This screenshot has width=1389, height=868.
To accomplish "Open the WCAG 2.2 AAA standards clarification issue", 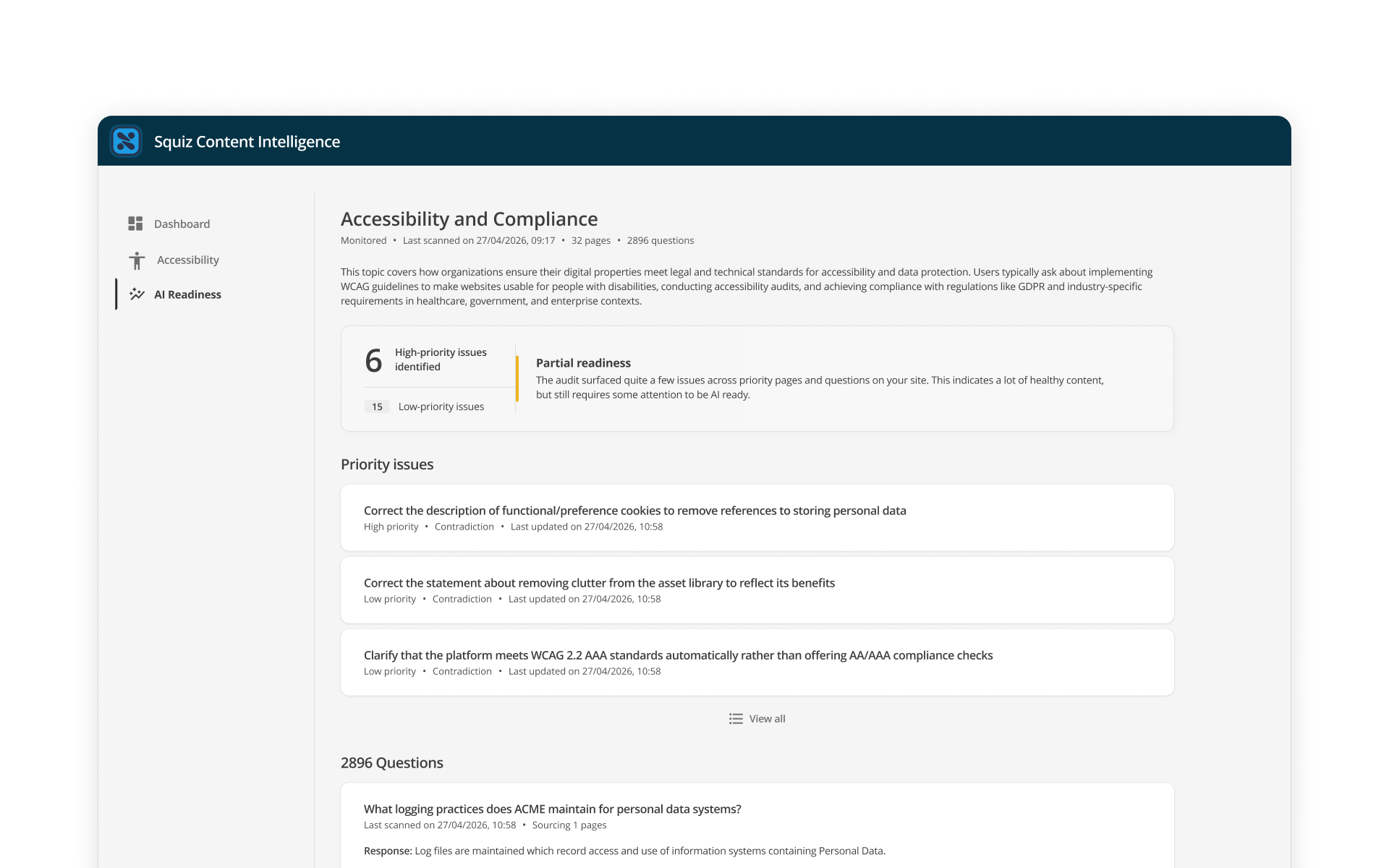I will click(x=757, y=663).
